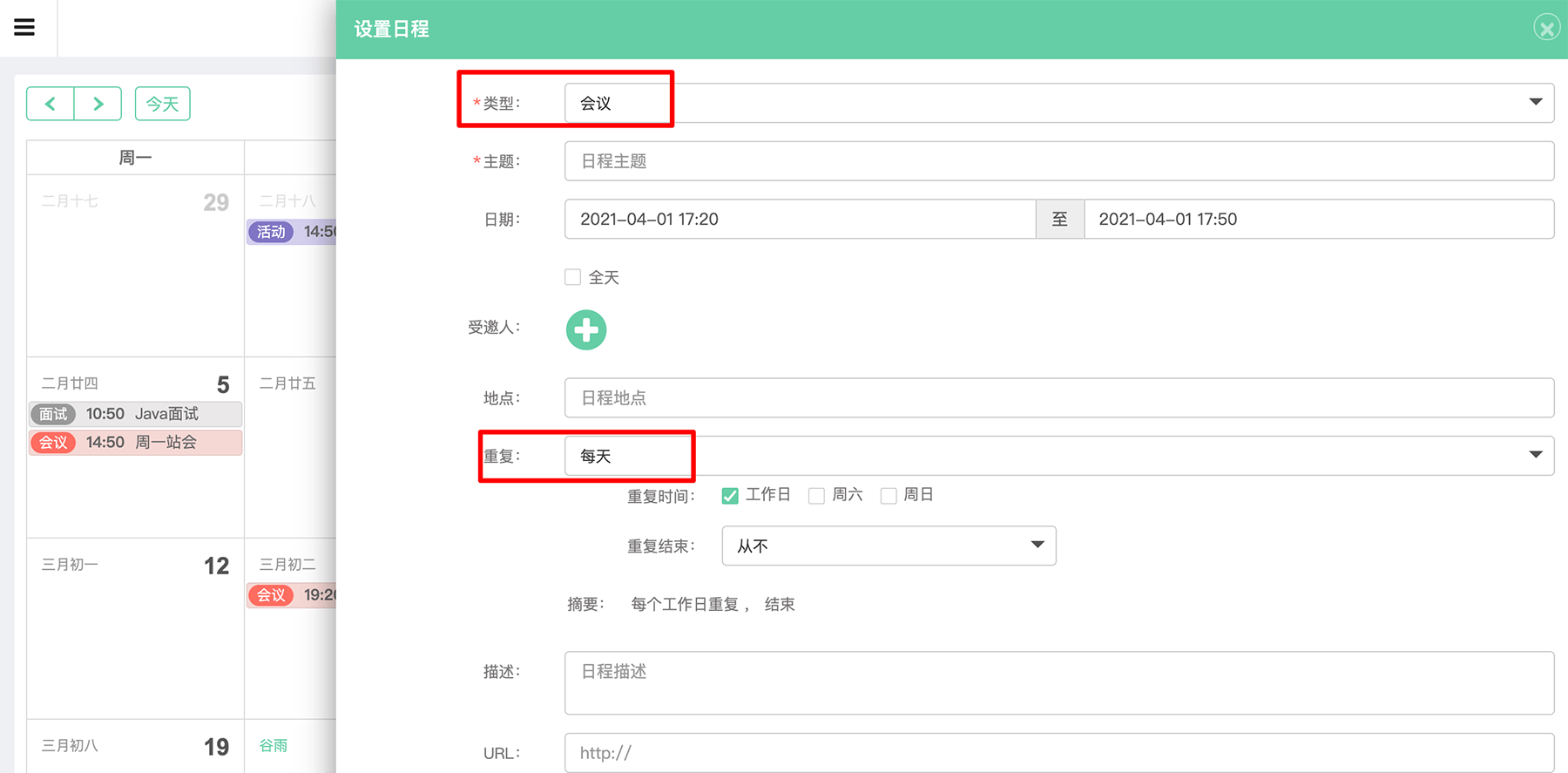
Task: Select calendar day 12
Action: pyautogui.click(x=216, y=566)
